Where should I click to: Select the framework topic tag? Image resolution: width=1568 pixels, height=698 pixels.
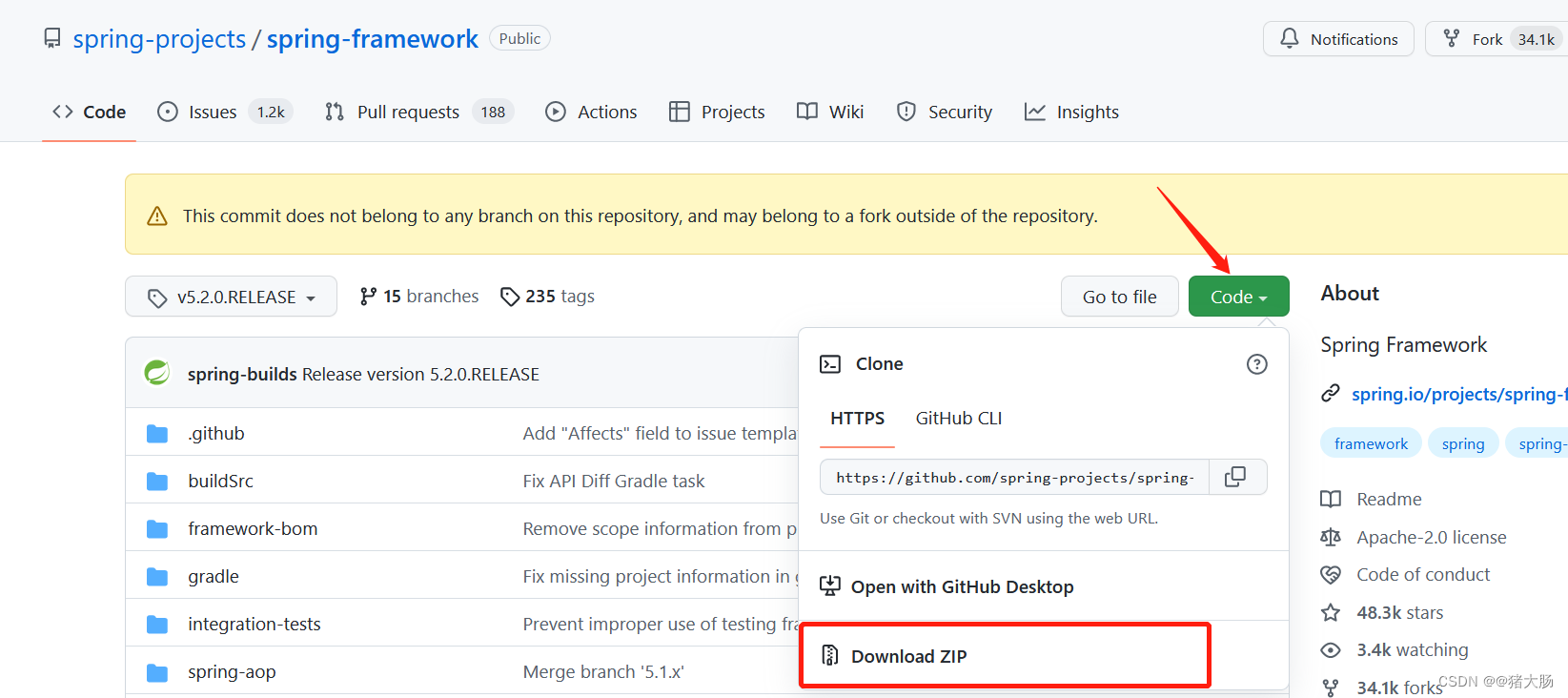coord(1371,443)
